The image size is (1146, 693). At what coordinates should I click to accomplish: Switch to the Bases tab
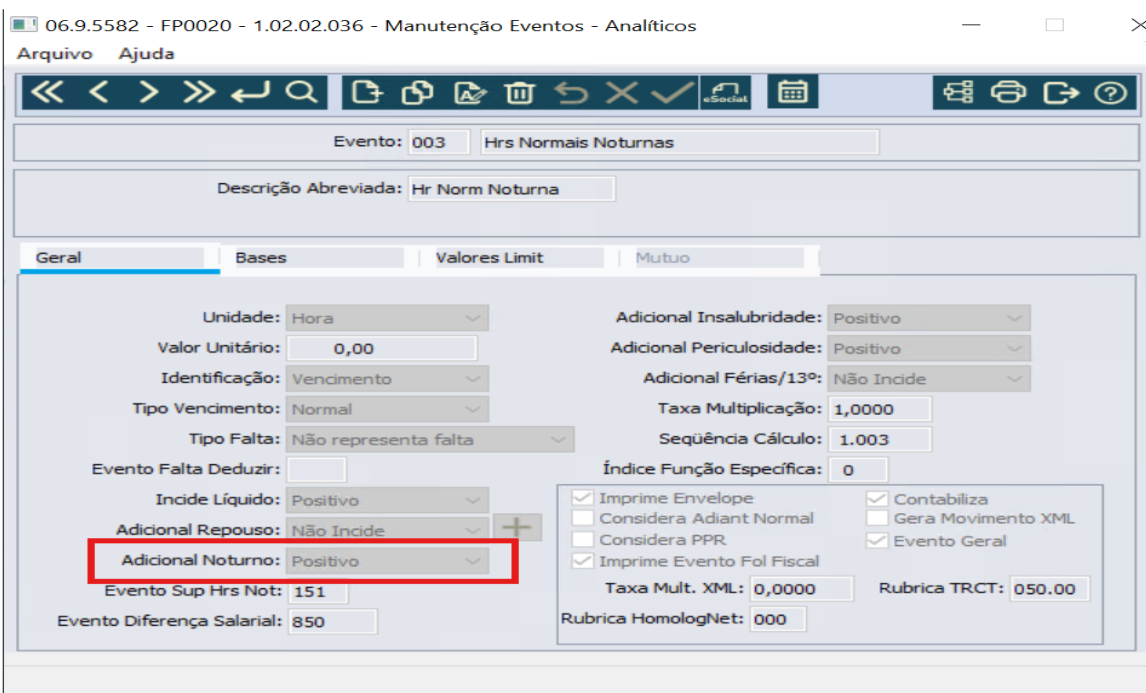coord(319,257)
